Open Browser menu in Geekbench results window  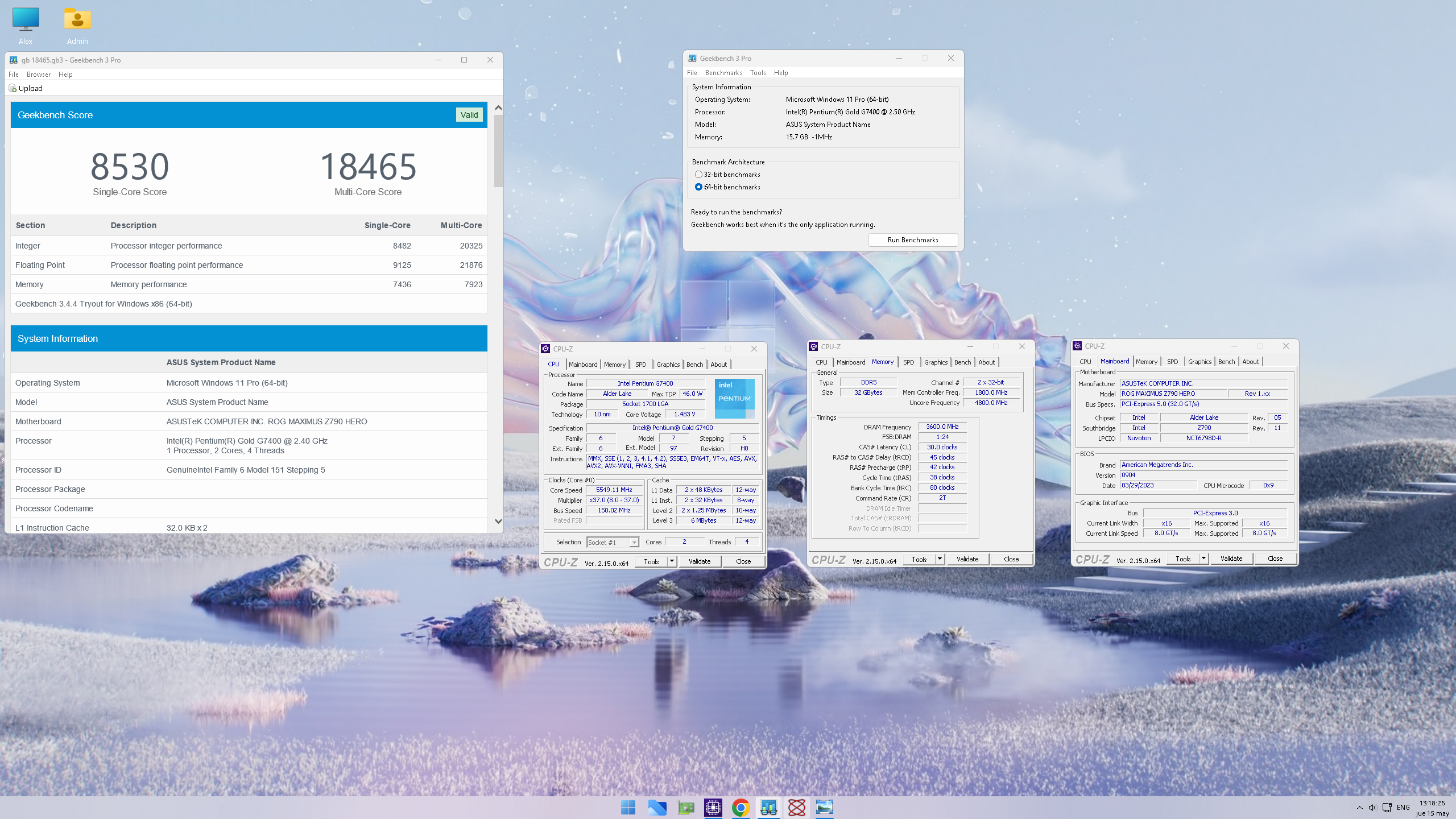coord(39,75)
